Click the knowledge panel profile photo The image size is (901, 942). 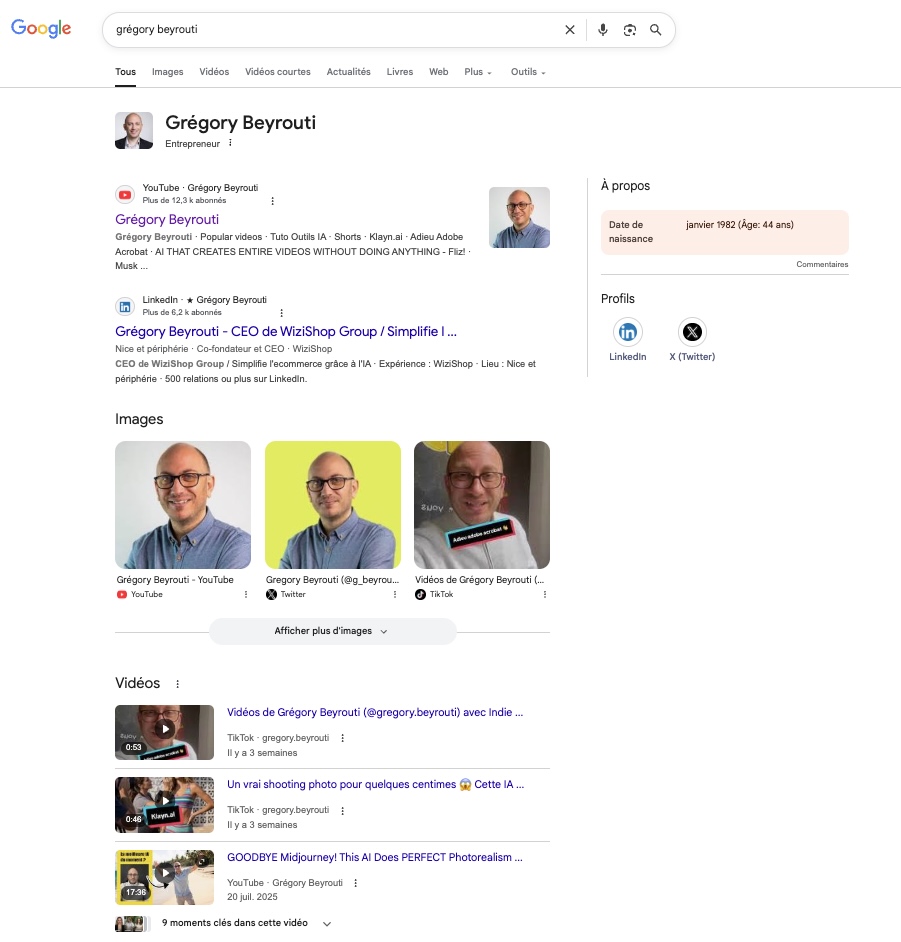(134, 130)
